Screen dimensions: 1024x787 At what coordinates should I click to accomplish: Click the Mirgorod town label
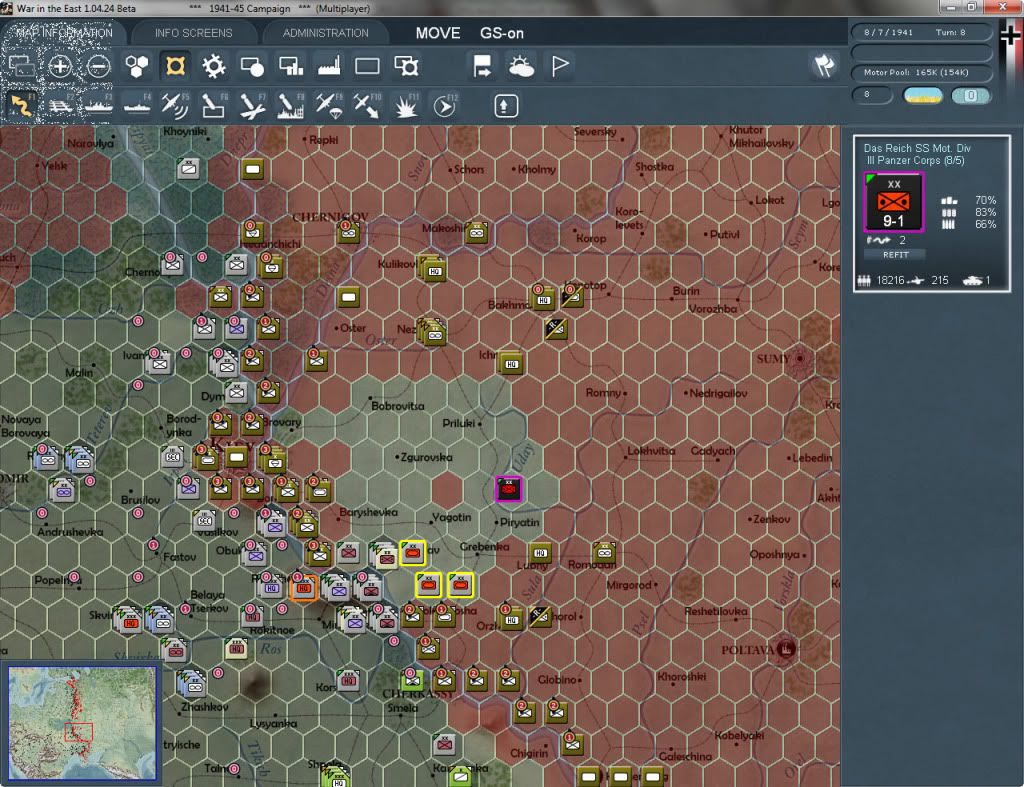pyautogui.click(x=630, y=585)
